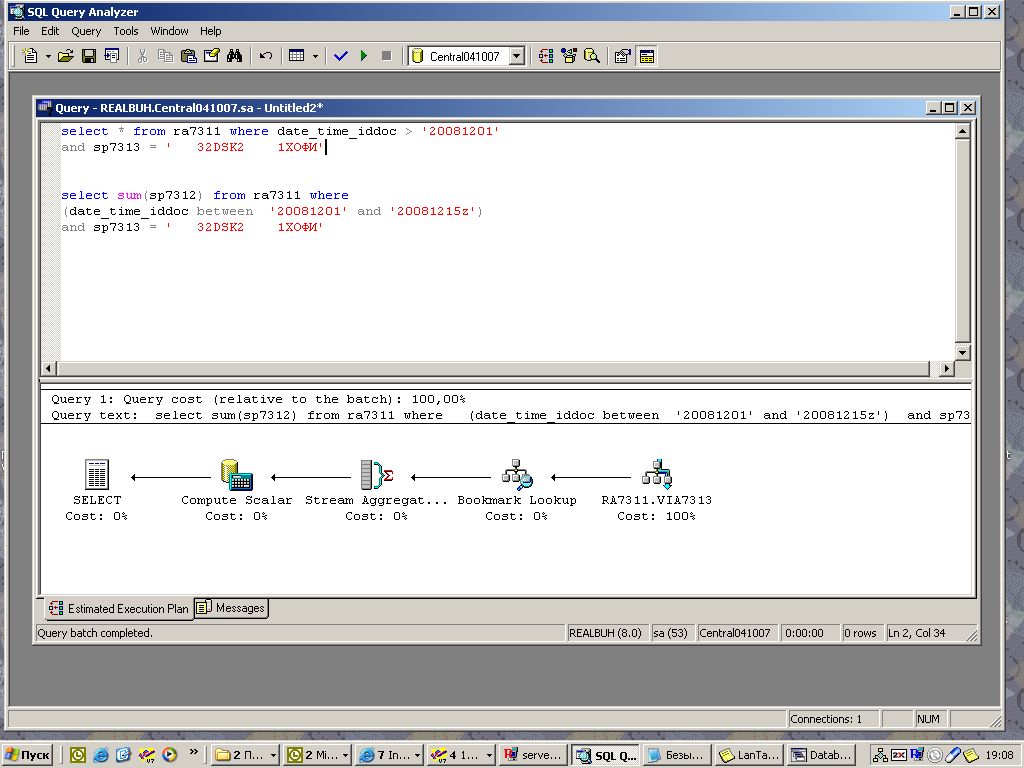Click the Find binoculars icon
Viewport: 1024px width, 768px height.
pos(234,56)
